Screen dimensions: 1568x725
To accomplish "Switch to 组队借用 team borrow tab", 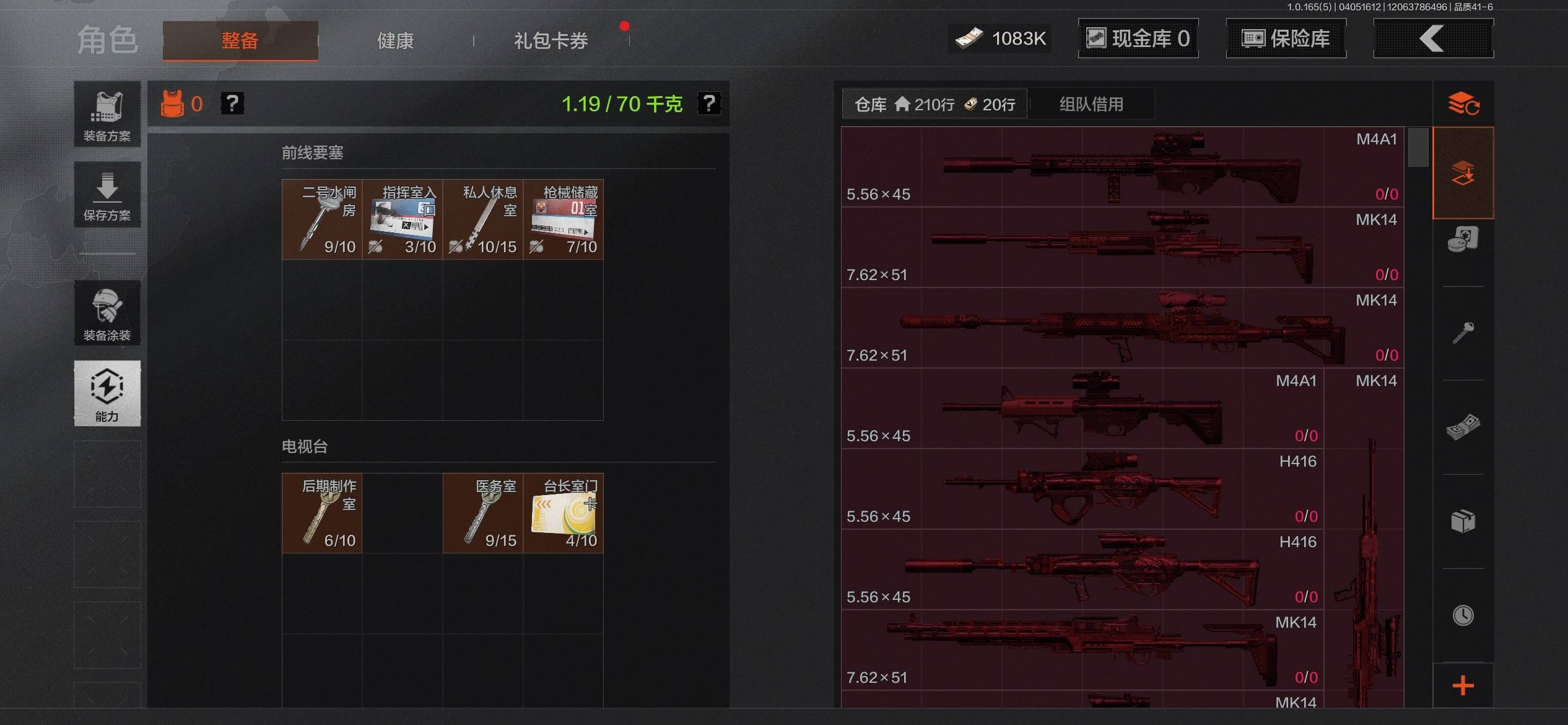I will (1092, 104).
